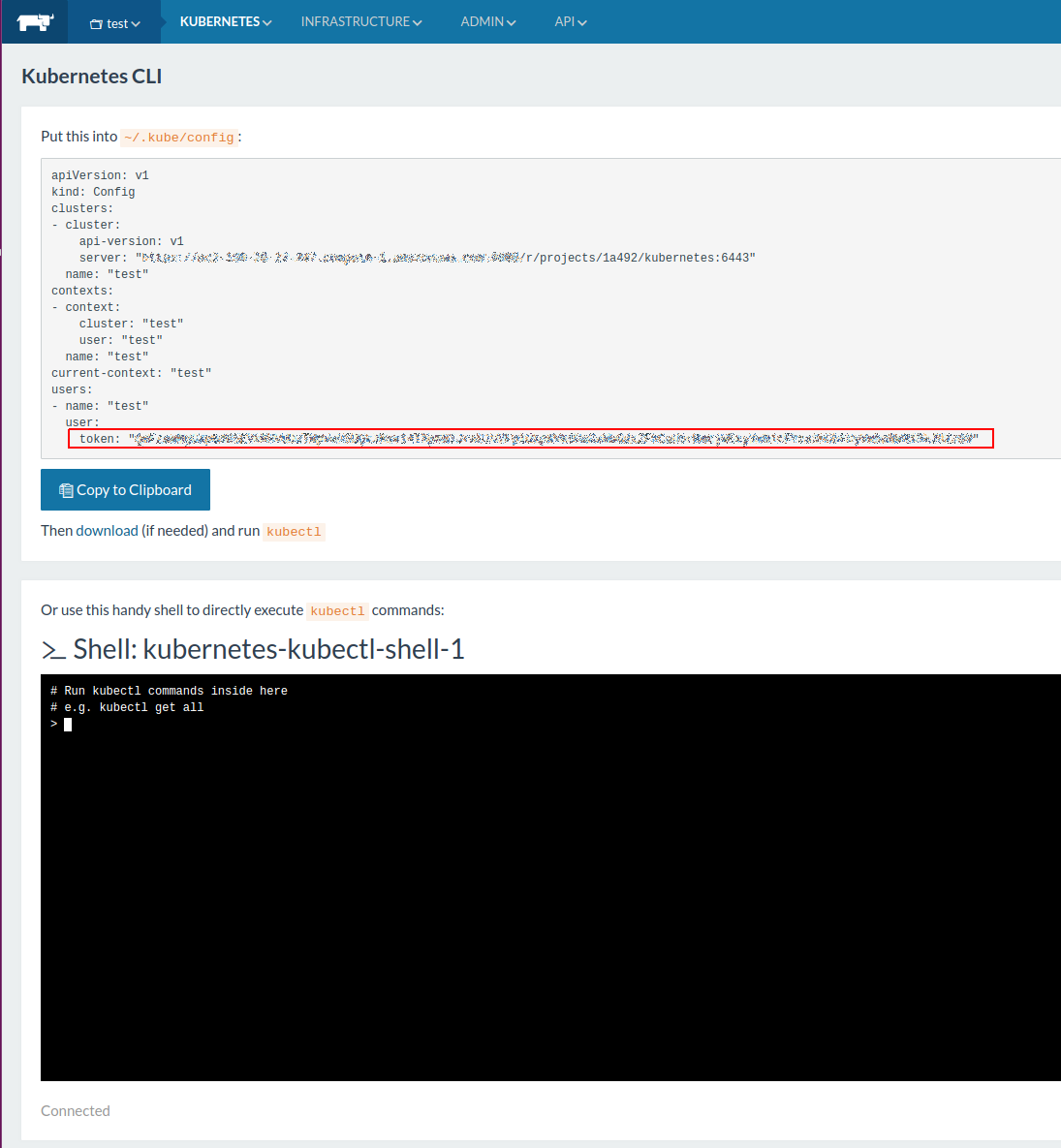The height and width of the screenshot is (1148, 1061).
Task: Click the shell prompt icon in the heading
Action: click(53, 650)
